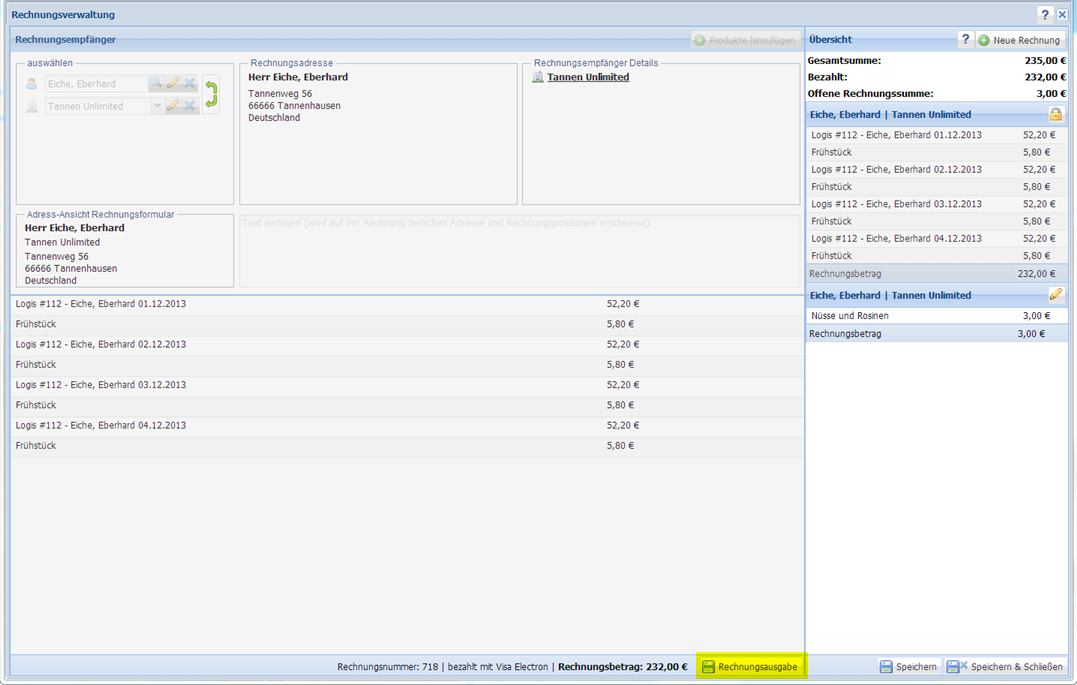The height and width of the screenshot is (685, 1077).
Task: Click the pencil icon next to Tannen Unlimited
Action: click(x=173, y=106)
